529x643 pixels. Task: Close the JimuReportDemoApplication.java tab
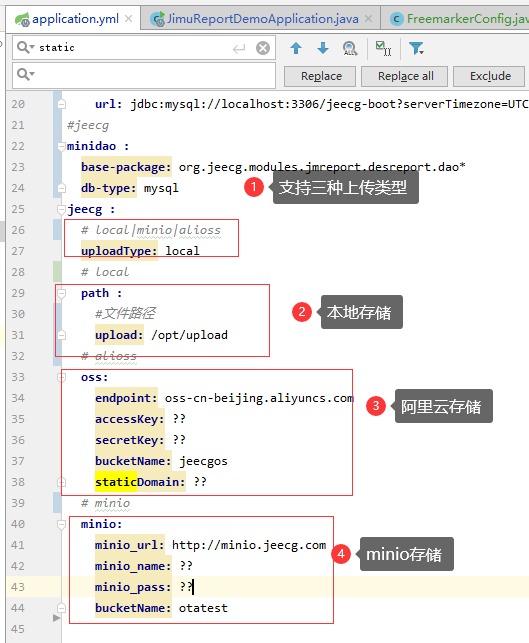(x=369, y=18)
